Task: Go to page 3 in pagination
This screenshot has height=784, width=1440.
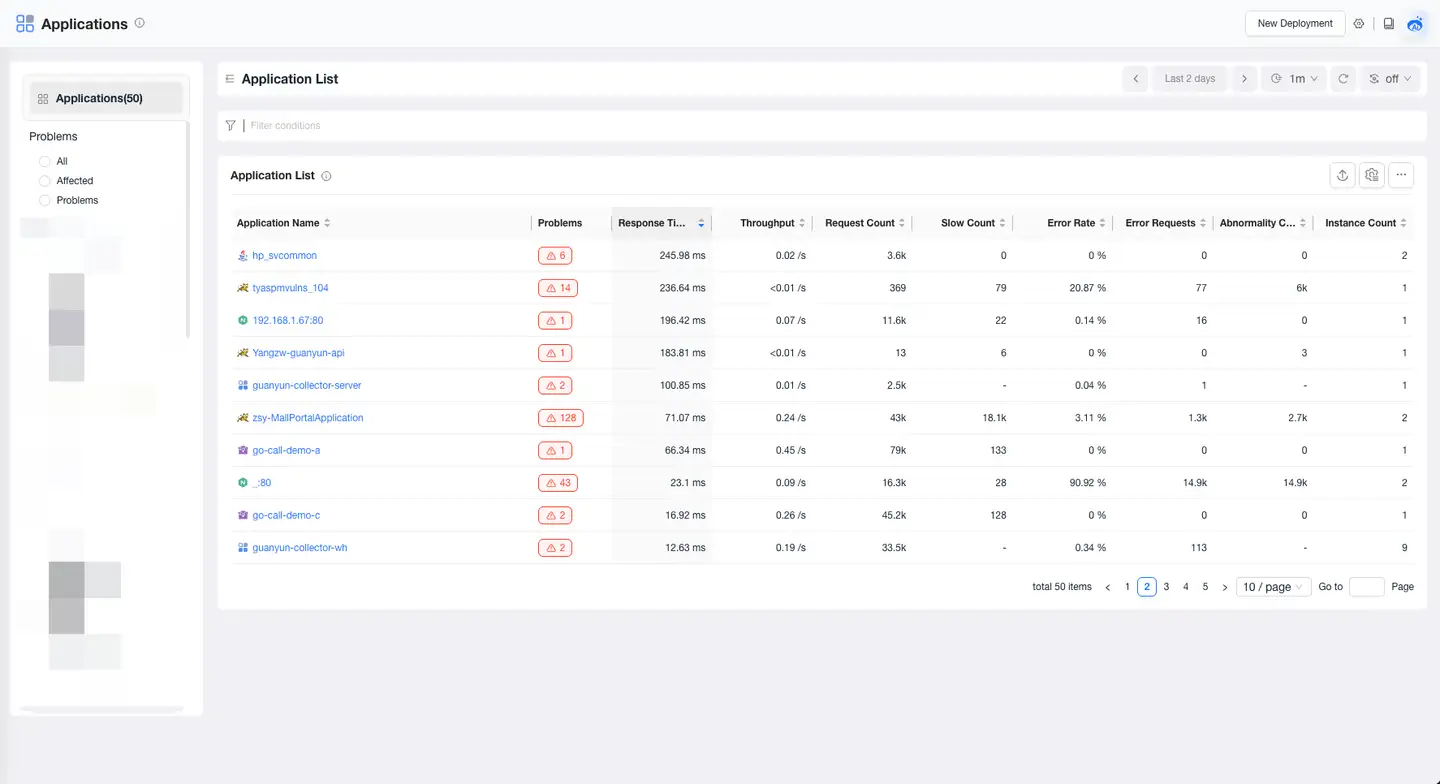Action: point(1166,587)
